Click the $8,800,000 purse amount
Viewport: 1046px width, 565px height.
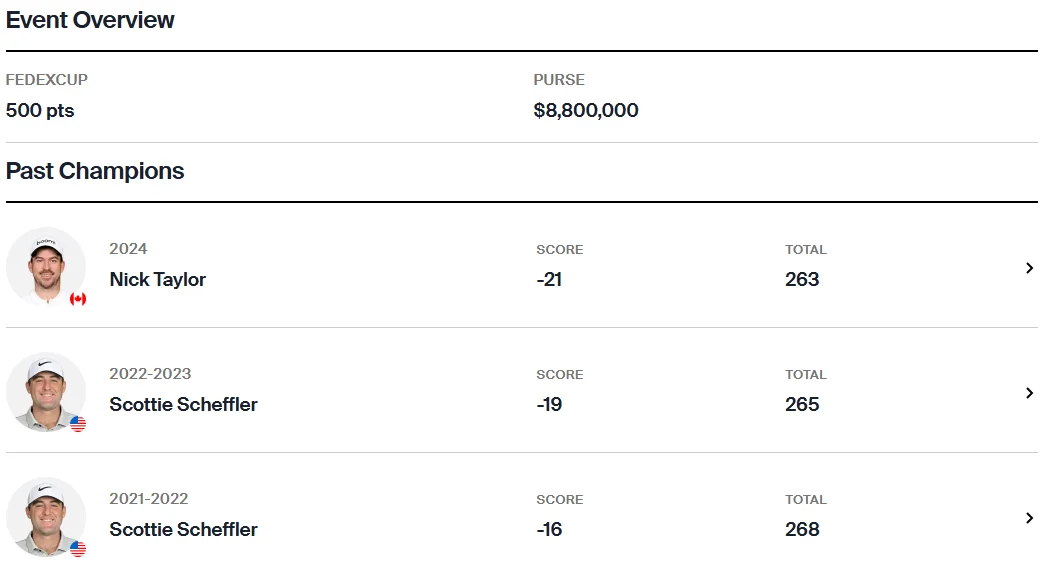click(x=586, y=111)
